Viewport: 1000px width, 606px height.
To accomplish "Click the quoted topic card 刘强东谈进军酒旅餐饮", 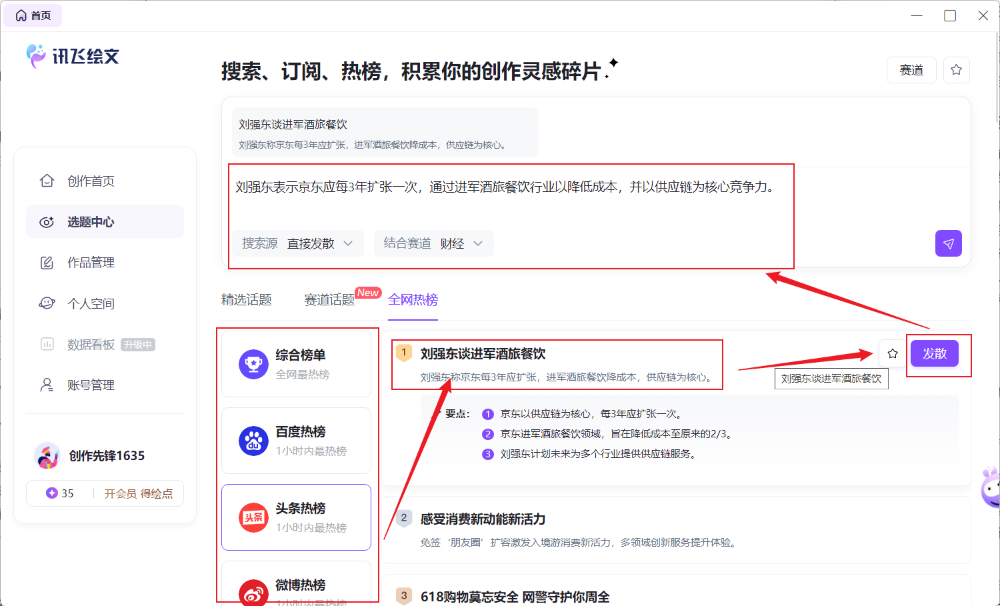I will (385, 133).
